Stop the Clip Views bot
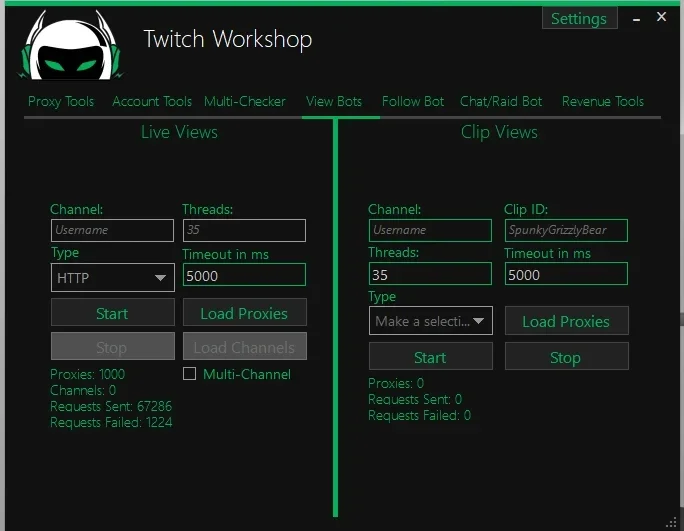This screenshot has height=531, width=684. pos(567,356)
